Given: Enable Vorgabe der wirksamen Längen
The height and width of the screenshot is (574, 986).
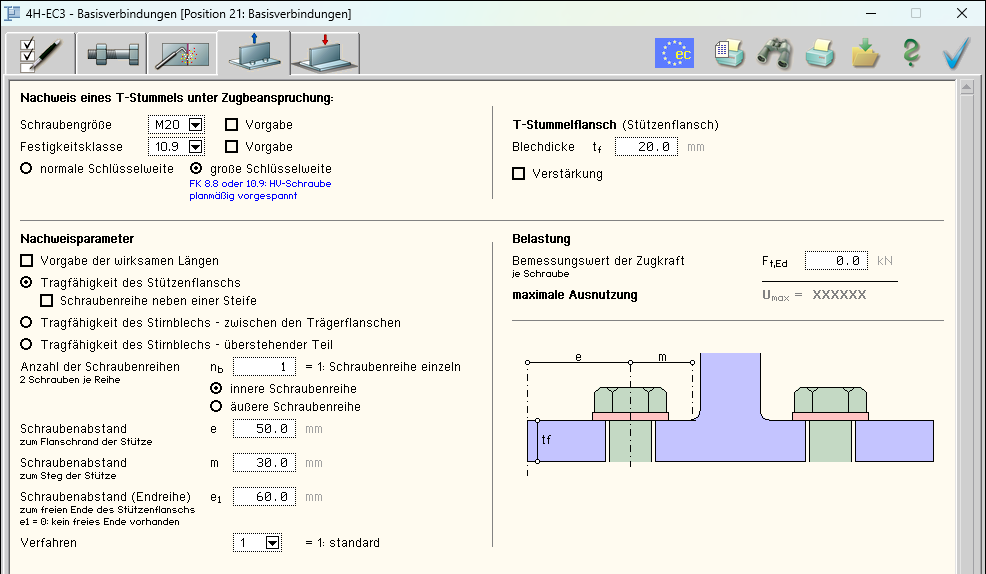Looking at the screenshot, I should point(27,261).
